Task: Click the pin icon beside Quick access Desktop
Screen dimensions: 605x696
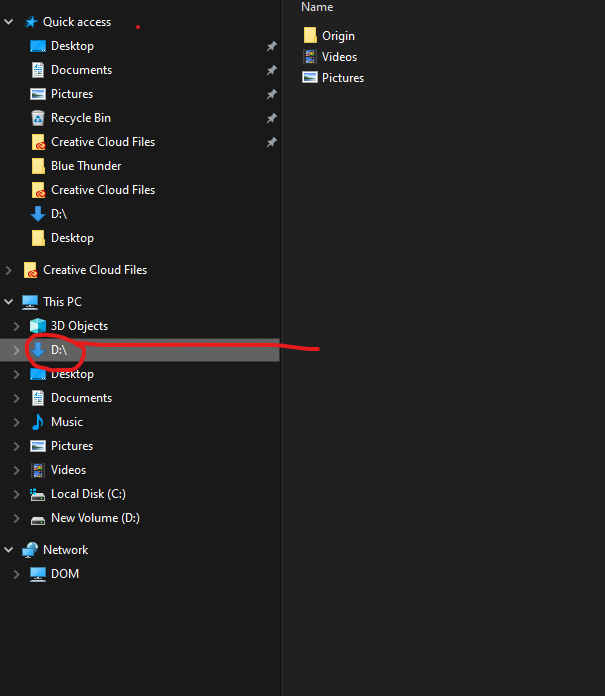Action: 272,46
